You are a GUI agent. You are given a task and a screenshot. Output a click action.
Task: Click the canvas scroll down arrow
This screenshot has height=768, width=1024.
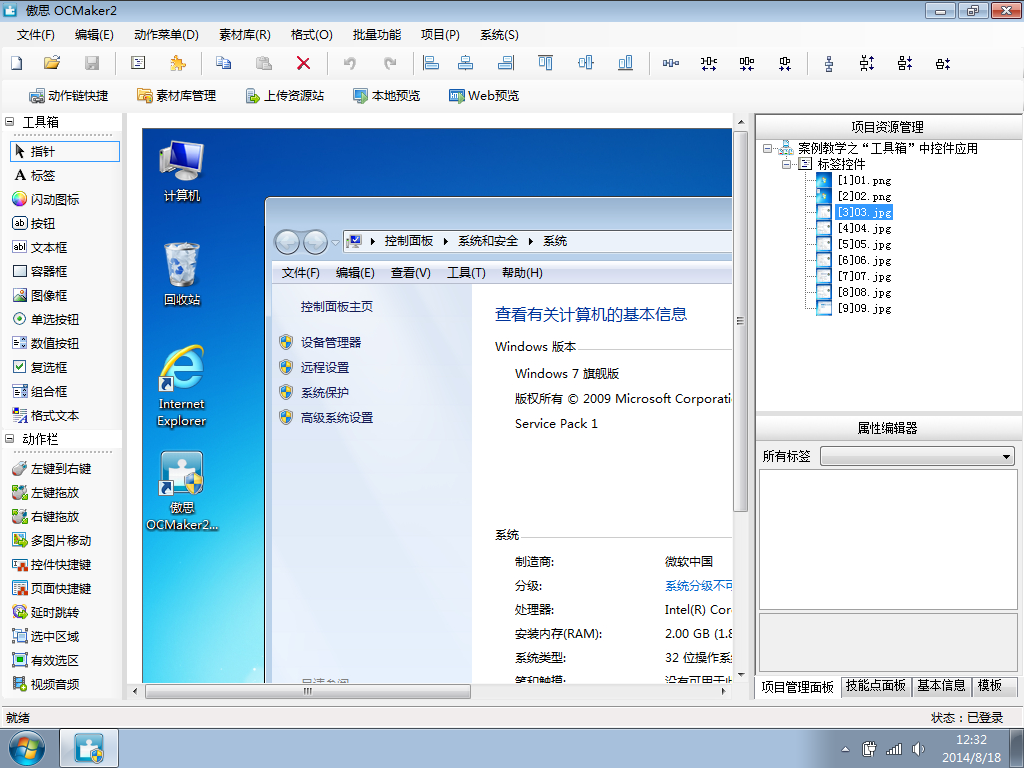(x=741, y=675)
